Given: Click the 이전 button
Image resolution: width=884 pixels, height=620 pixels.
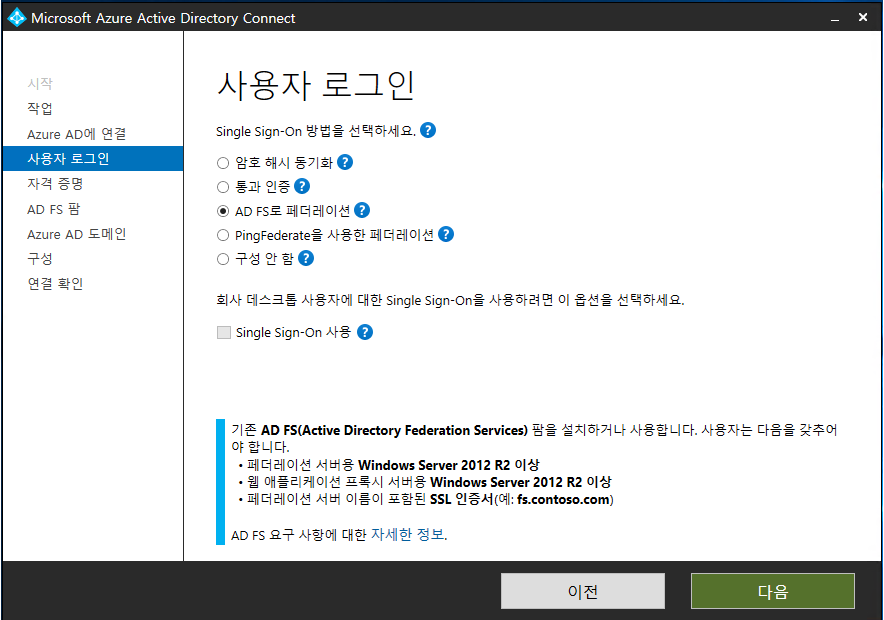Looking at the screenshot, I should (x=583, y=591).
